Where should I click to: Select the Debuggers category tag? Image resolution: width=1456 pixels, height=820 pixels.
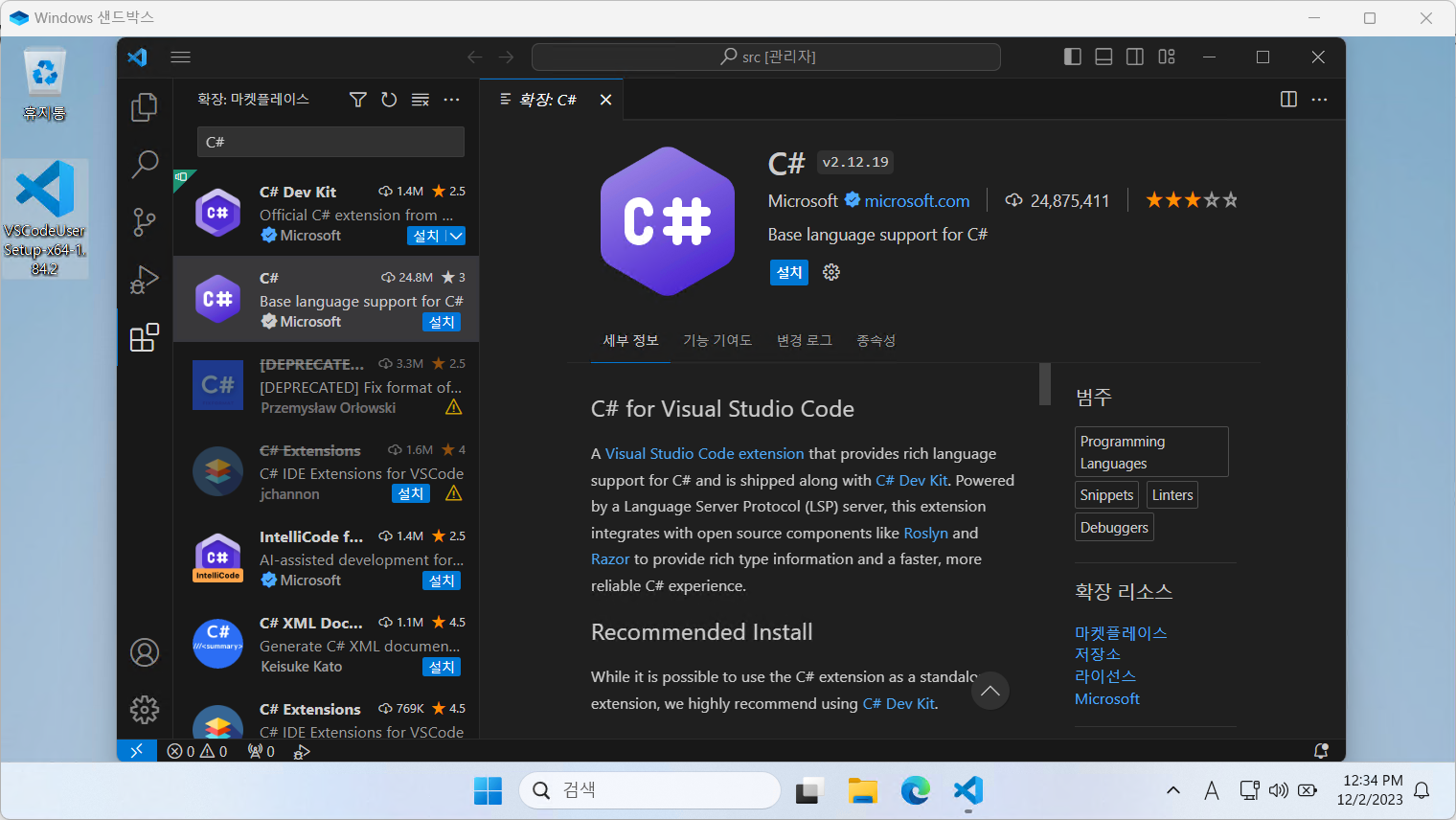(1114, 528)
